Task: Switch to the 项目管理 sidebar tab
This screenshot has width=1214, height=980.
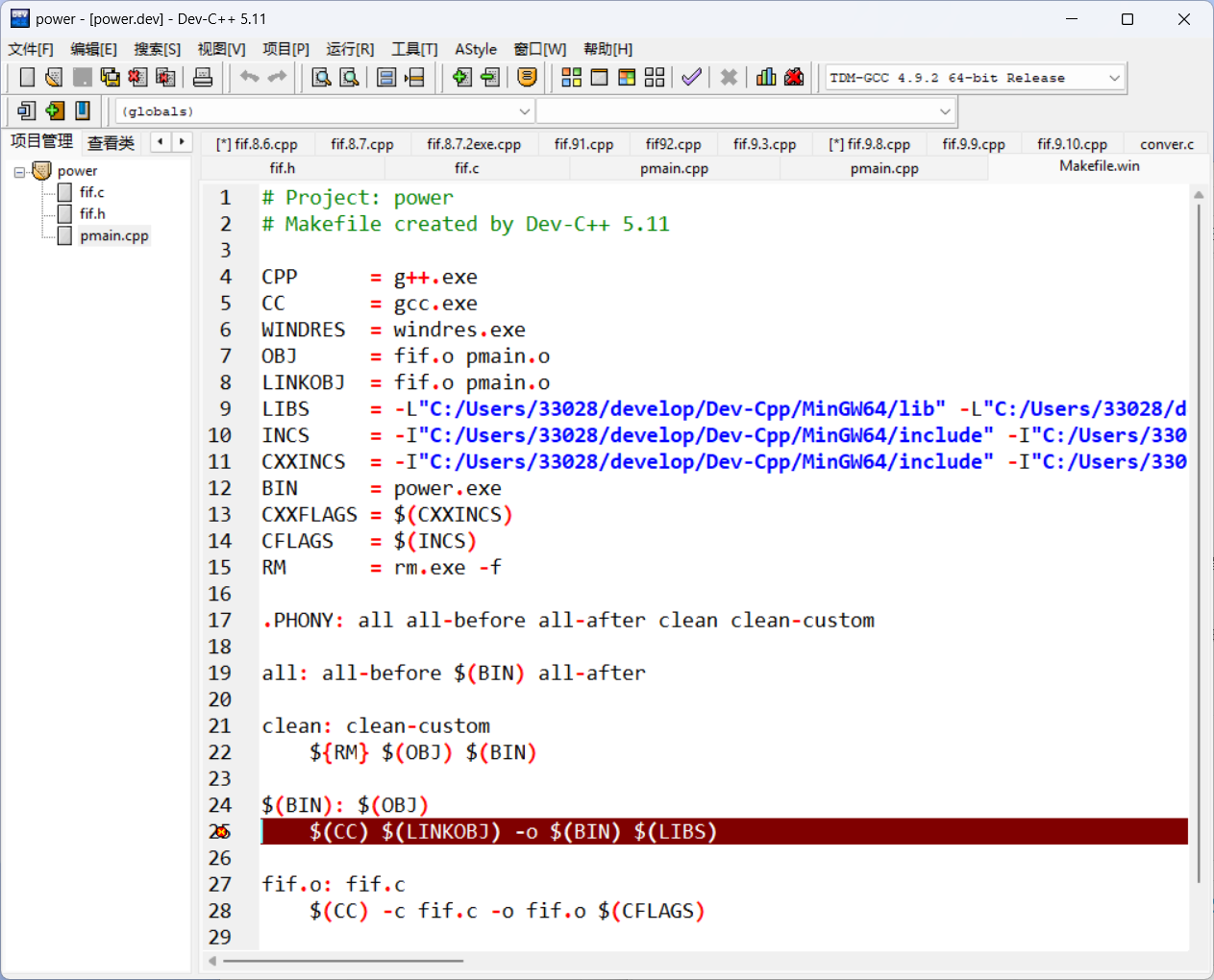Action: coord(41,141)
